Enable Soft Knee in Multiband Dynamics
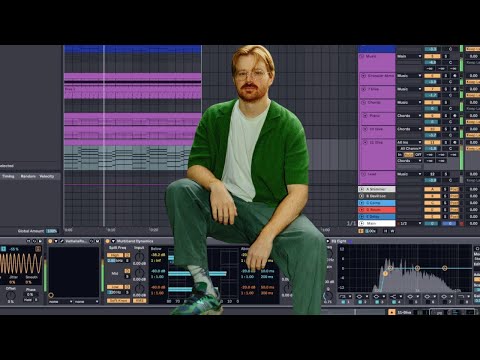Viewport: 480px width, 360px height. pyautogui.click(x=118, y=301)
